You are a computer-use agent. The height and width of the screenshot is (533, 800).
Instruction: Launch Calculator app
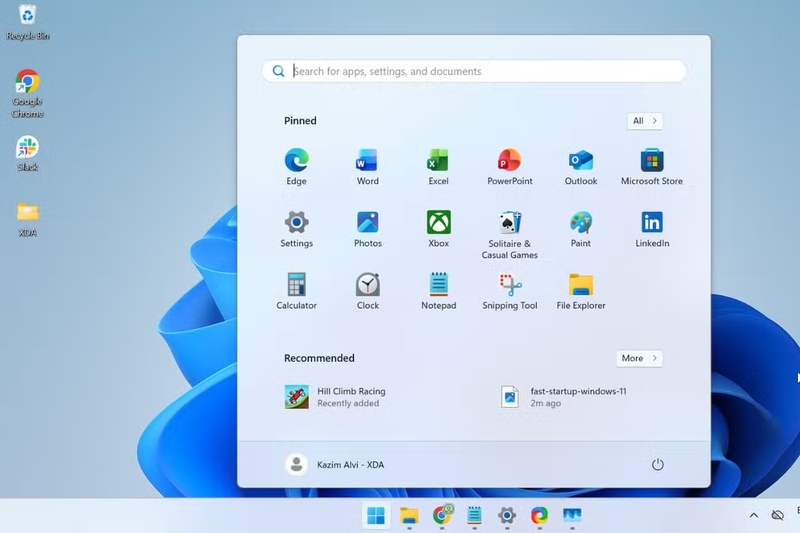[x=296, y=291]
